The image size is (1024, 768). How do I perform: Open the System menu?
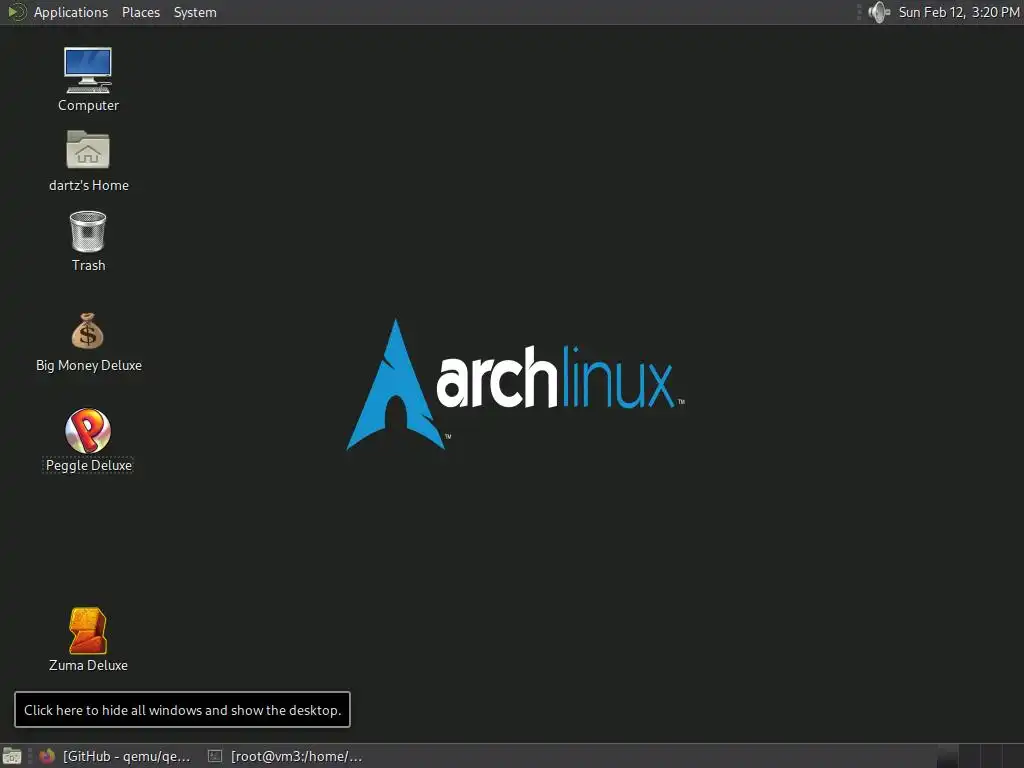pos(195,12)
